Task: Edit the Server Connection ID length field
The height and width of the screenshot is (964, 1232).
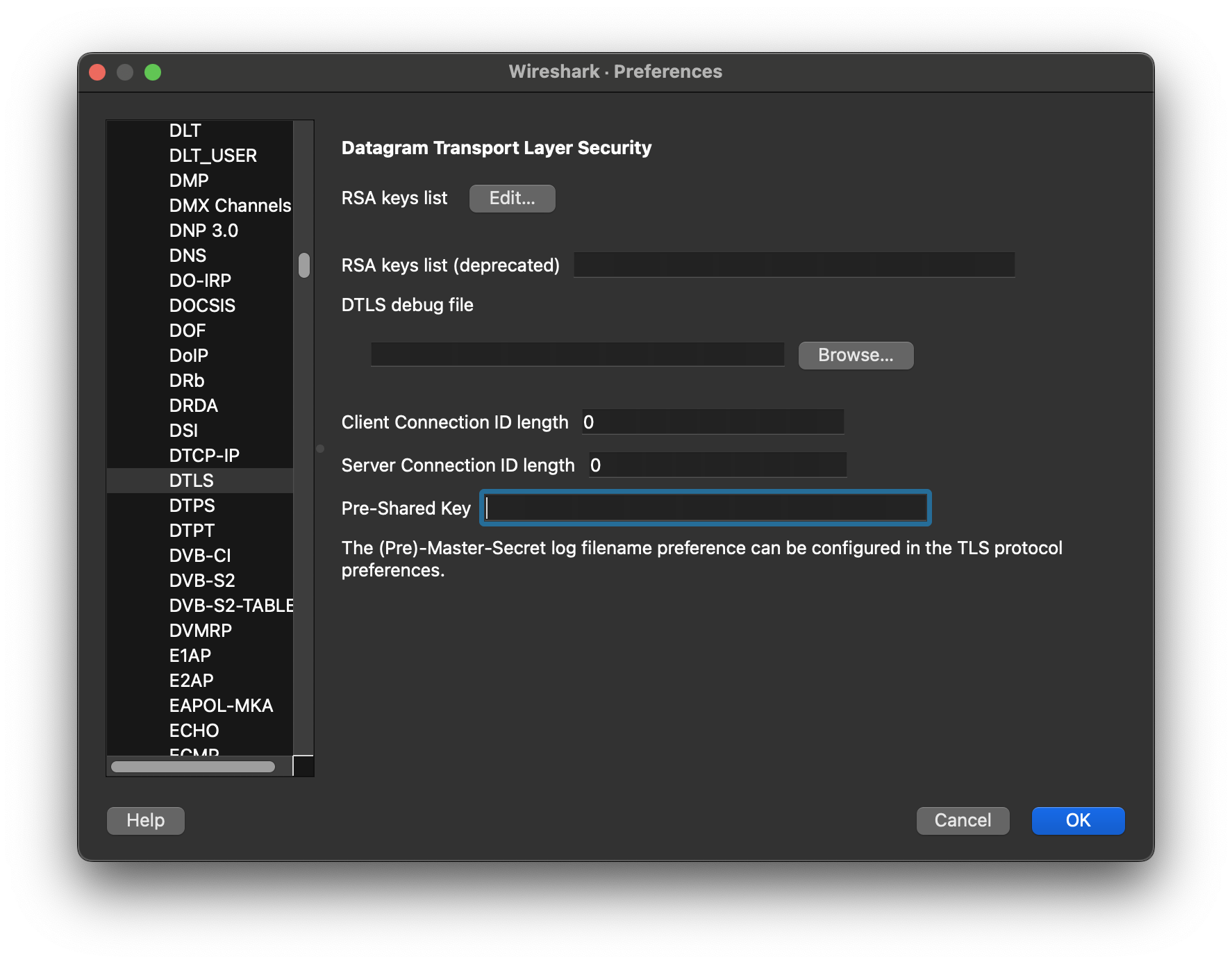Action: tap(717, 465)
